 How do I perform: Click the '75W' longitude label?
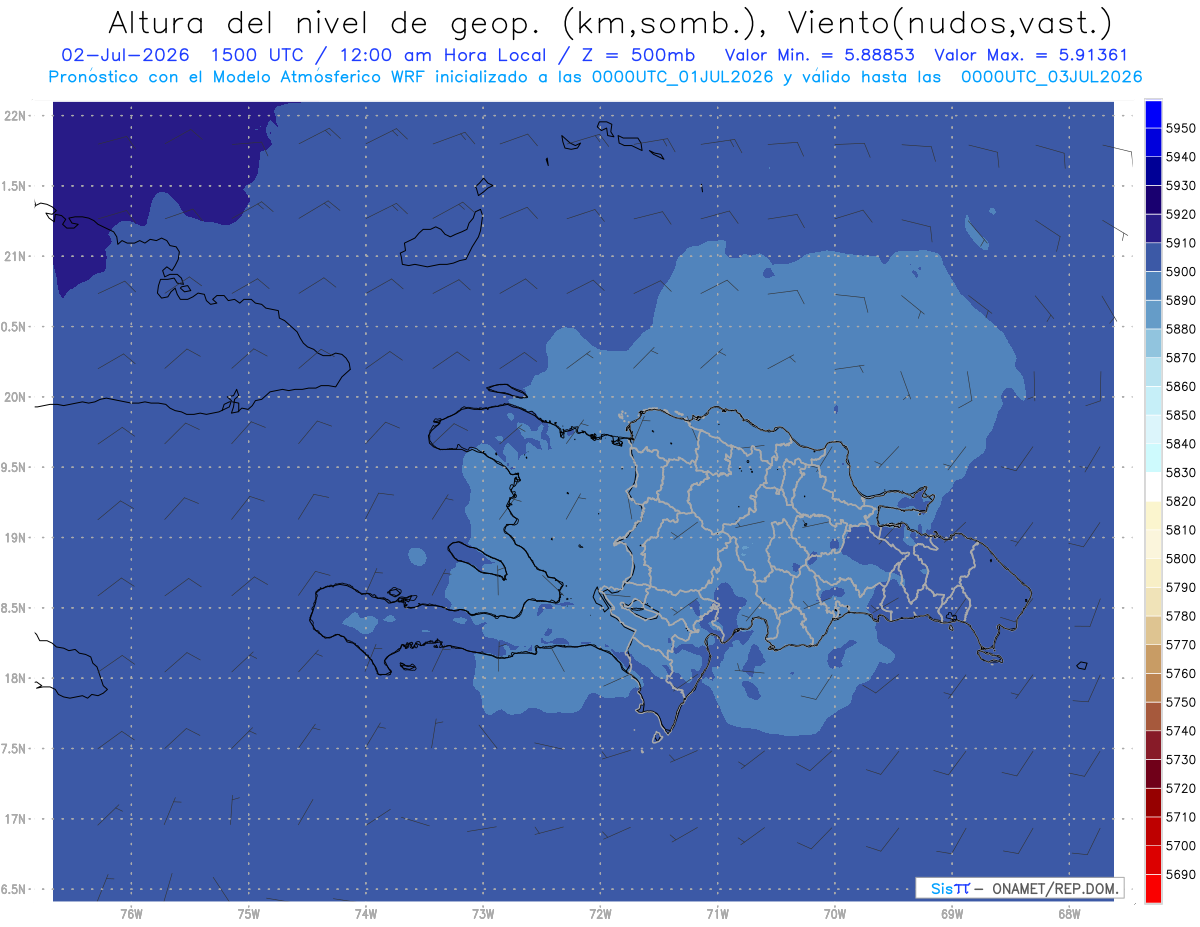pyautogui.click(x=248, y=914)
